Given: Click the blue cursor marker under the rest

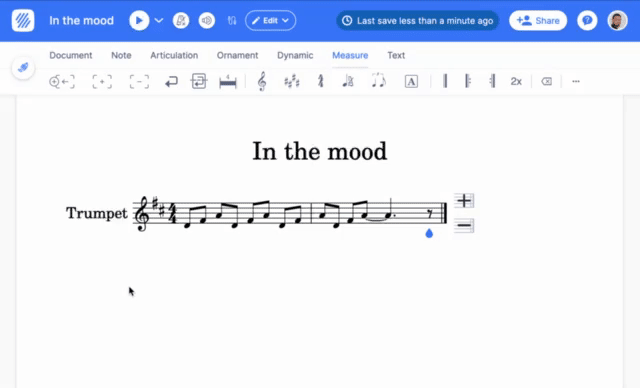Looking at the screenshot, I should point(429,233).
